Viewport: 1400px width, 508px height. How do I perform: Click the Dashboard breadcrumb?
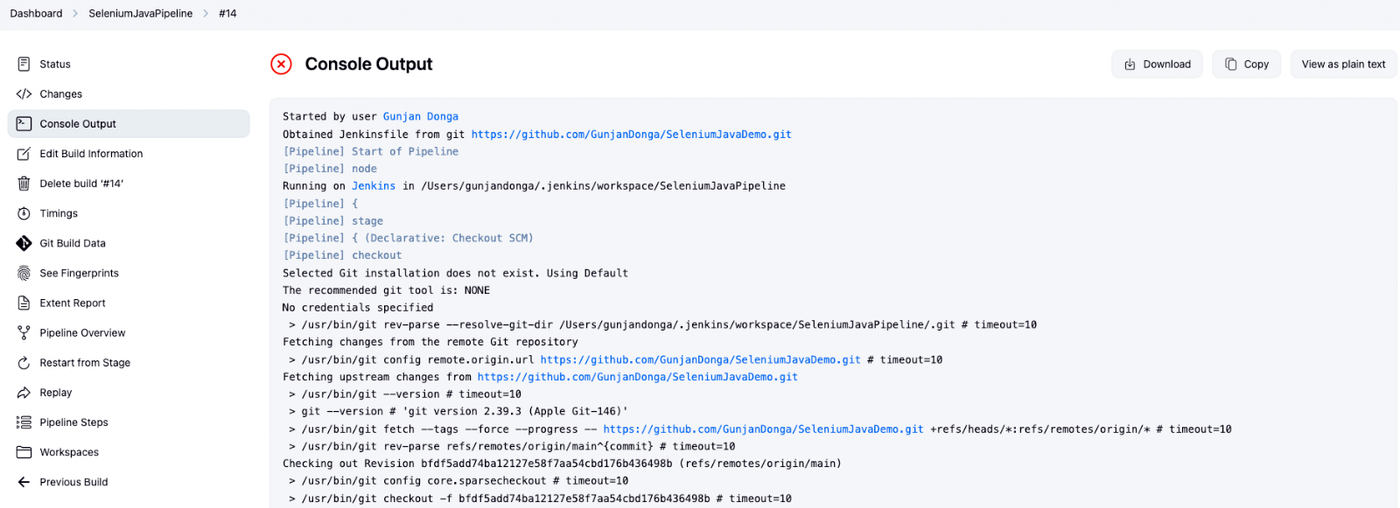click(36, 14)
